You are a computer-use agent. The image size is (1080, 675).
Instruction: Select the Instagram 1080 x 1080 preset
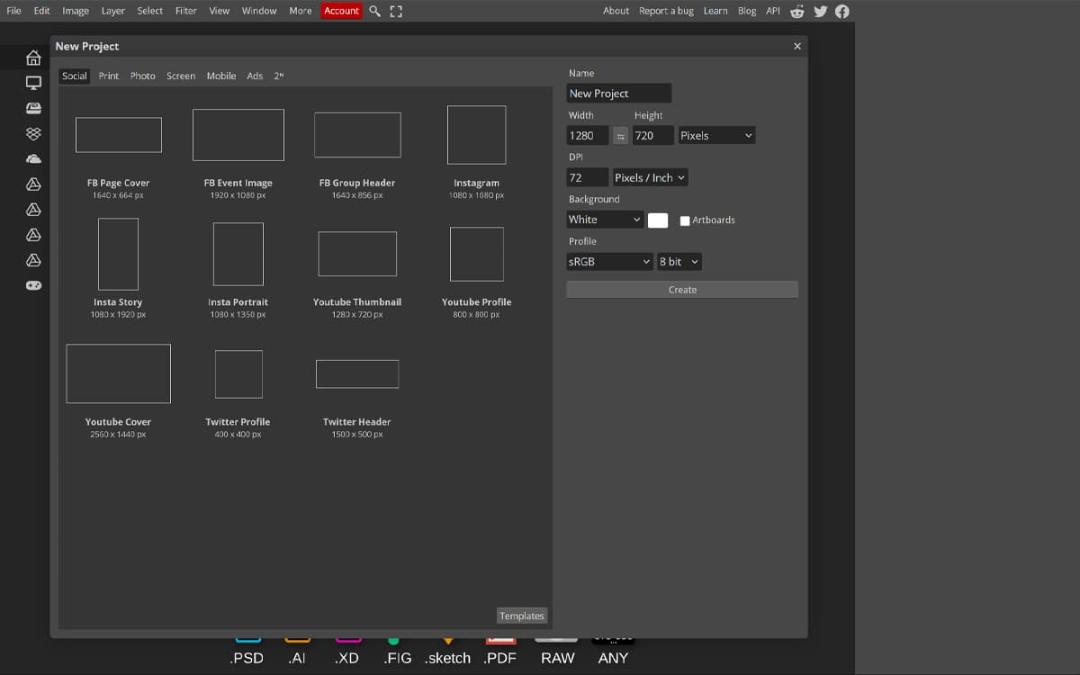(x=476, y=153)
